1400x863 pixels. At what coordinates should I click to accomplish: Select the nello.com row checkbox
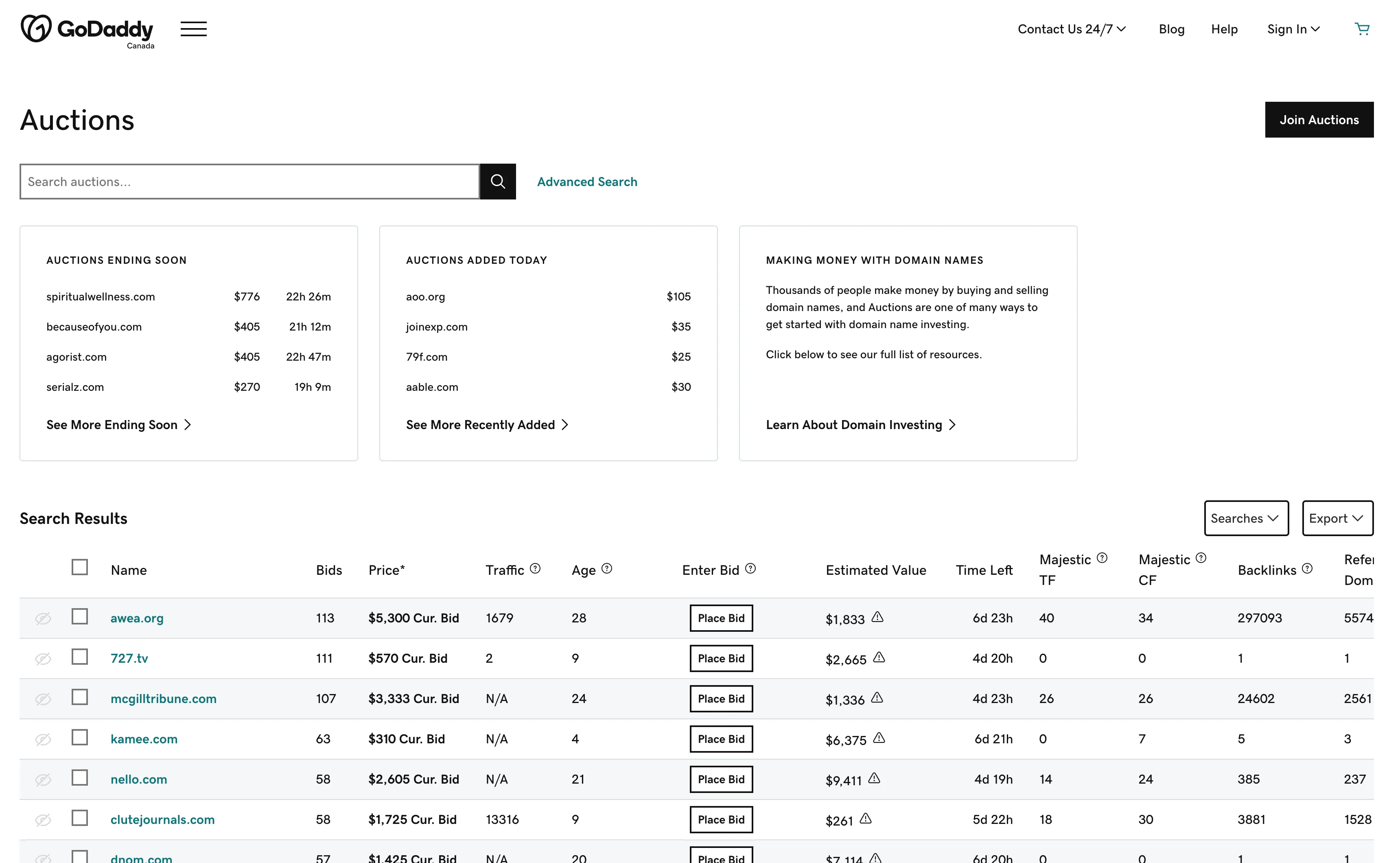[x=79, y=778]
